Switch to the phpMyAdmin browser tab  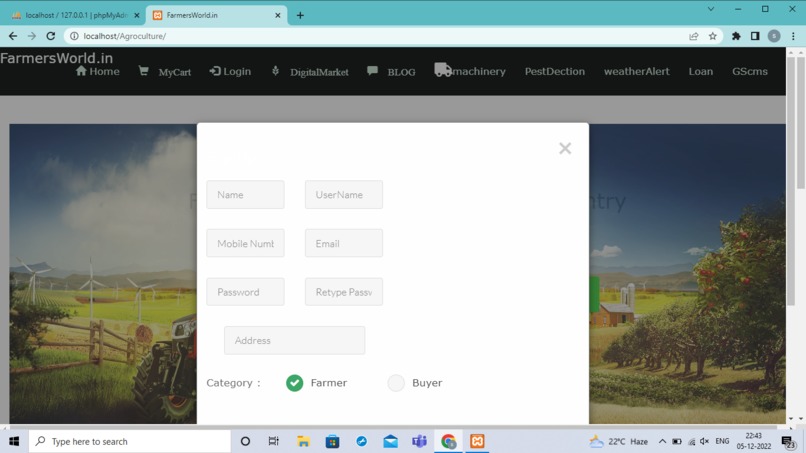click(76, 15)
